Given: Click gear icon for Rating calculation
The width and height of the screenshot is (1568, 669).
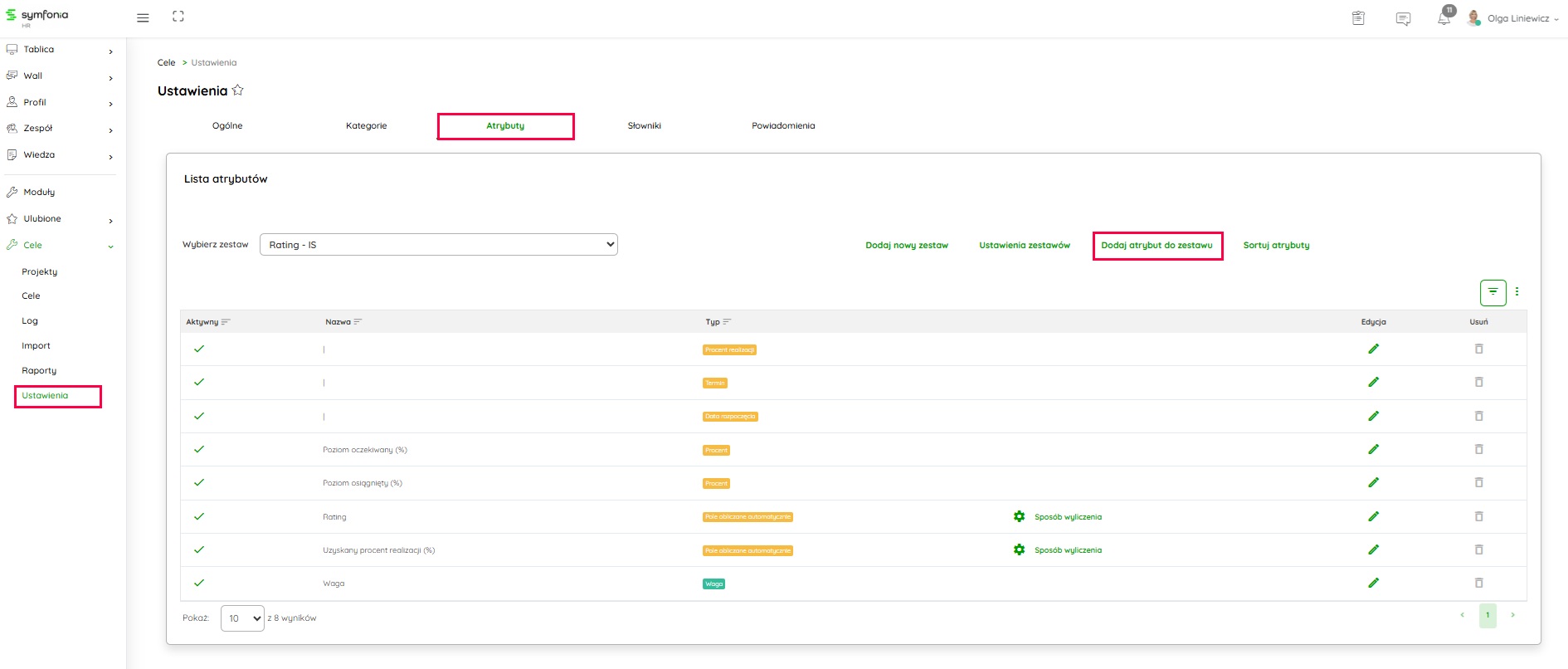Looking at the screenshot, I should click(x=1019, y=516).
